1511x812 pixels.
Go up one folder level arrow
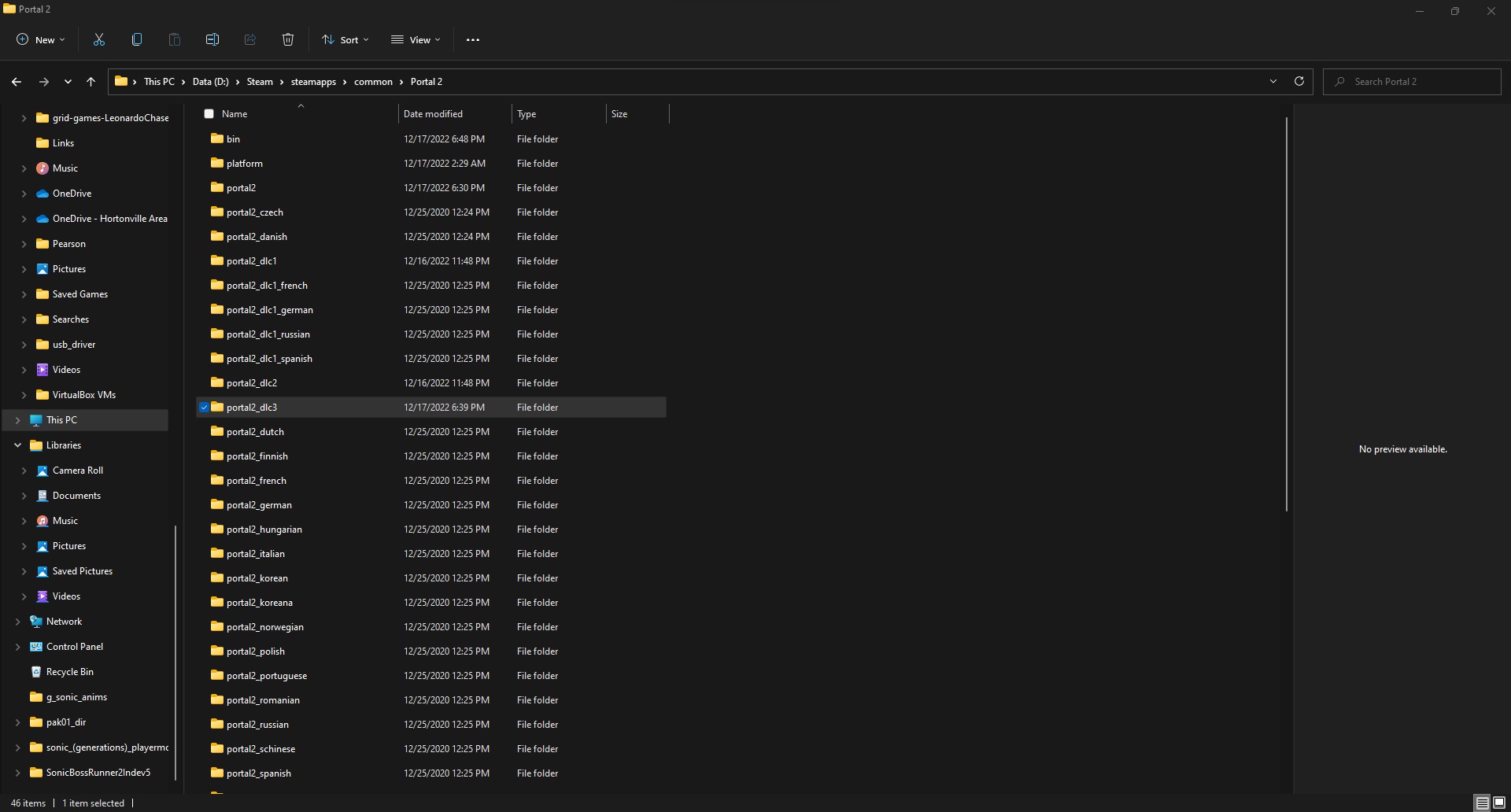point(91,82)
